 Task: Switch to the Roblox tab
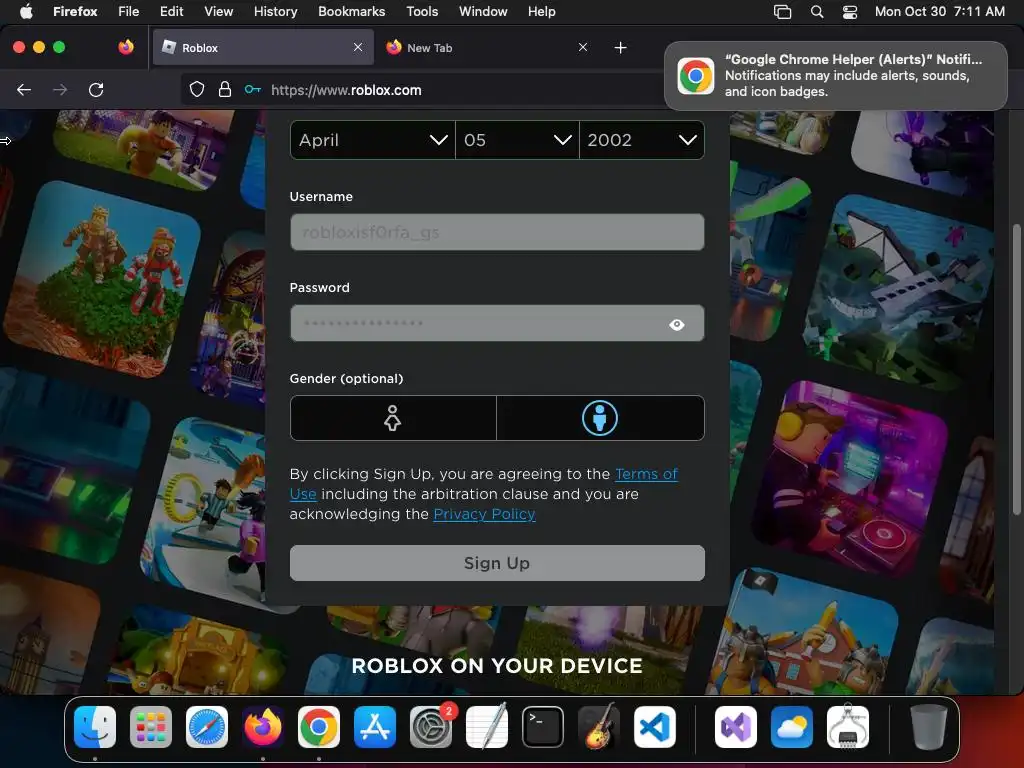click(263, 48)
